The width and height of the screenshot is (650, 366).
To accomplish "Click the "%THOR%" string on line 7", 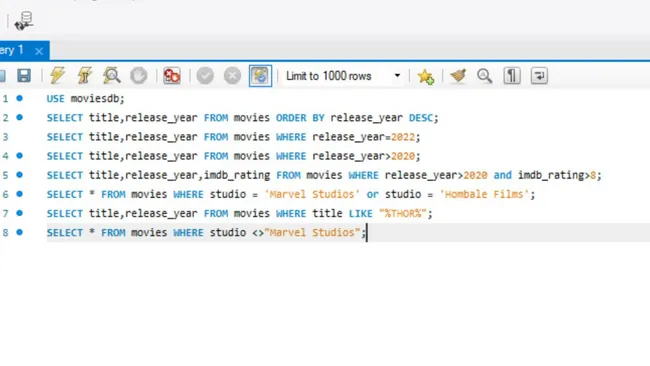I will click(x=403, y=213).
